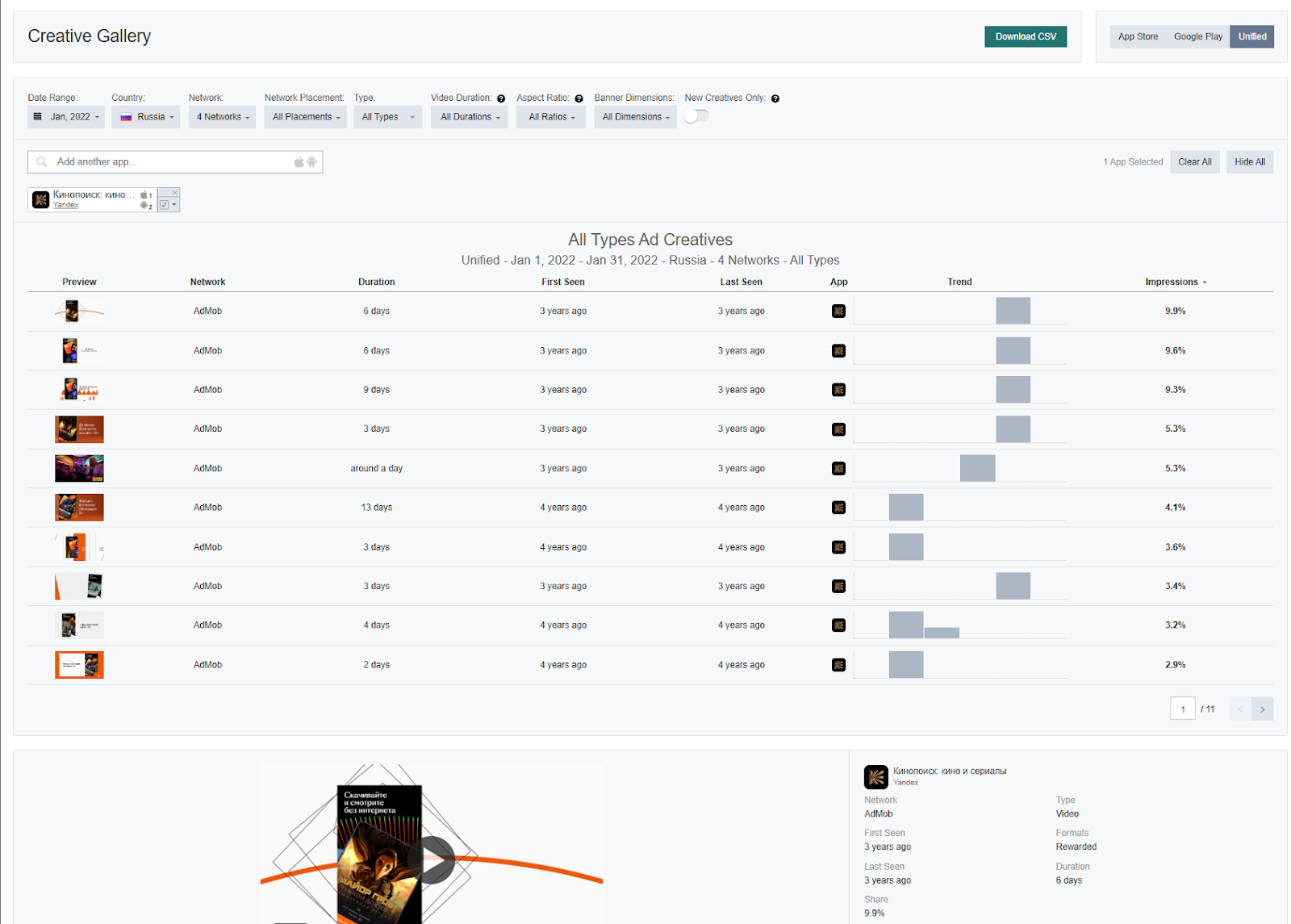Go to the previous page of creatives

(1241, 709)
